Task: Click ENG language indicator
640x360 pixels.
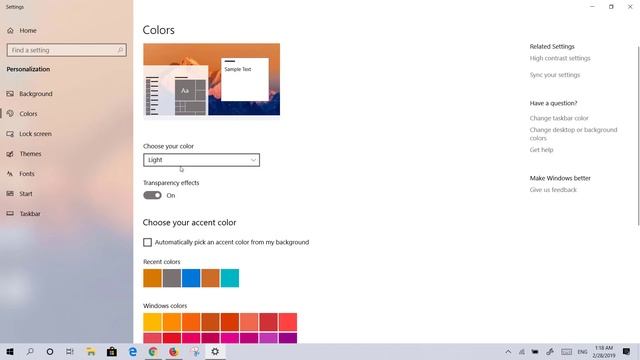Action: 582,351
